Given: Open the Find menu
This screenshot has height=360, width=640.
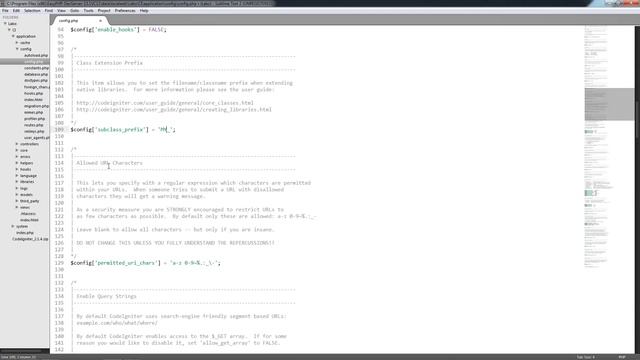Looking at the screenshot, I should [49, 11].
